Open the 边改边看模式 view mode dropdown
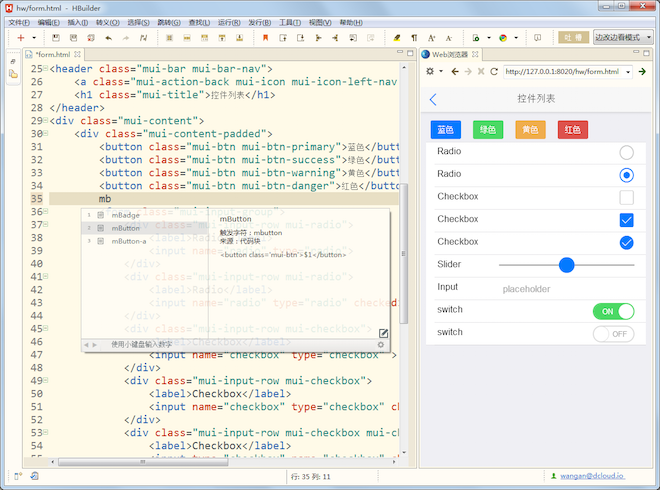660x490 pixels. tap(623, 37)
